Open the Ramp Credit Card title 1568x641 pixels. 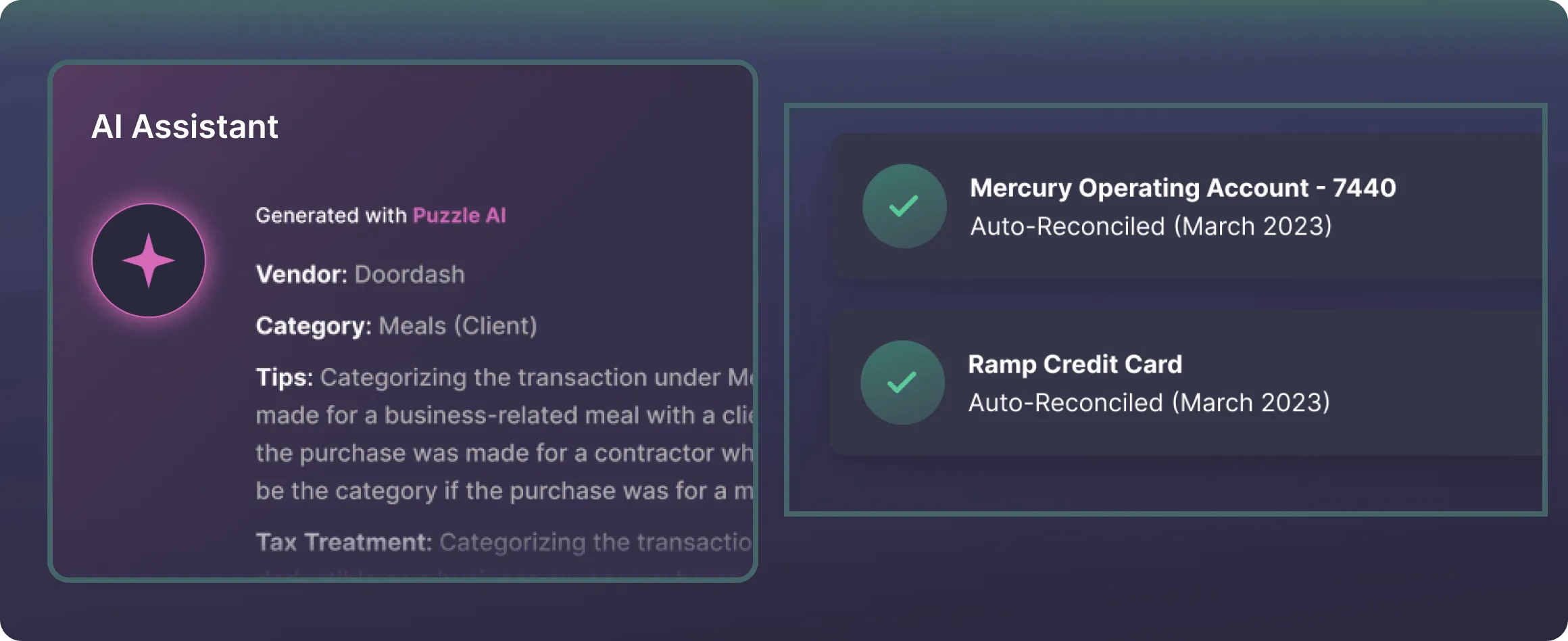coord(1075,364)
